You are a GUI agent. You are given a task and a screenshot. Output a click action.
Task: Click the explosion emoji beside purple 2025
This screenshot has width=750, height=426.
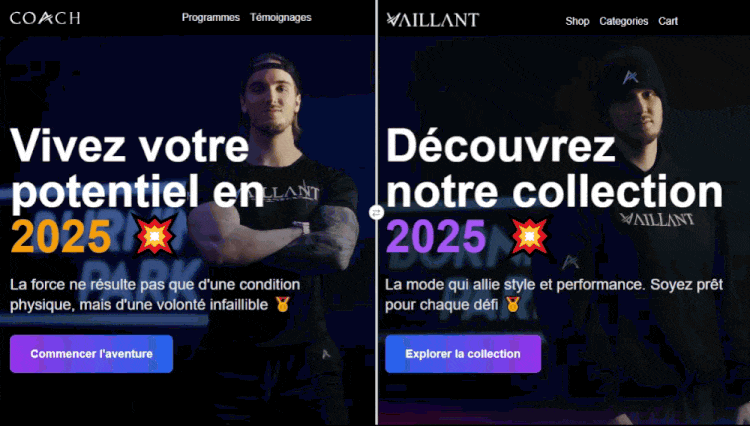(x=529, y=236)
